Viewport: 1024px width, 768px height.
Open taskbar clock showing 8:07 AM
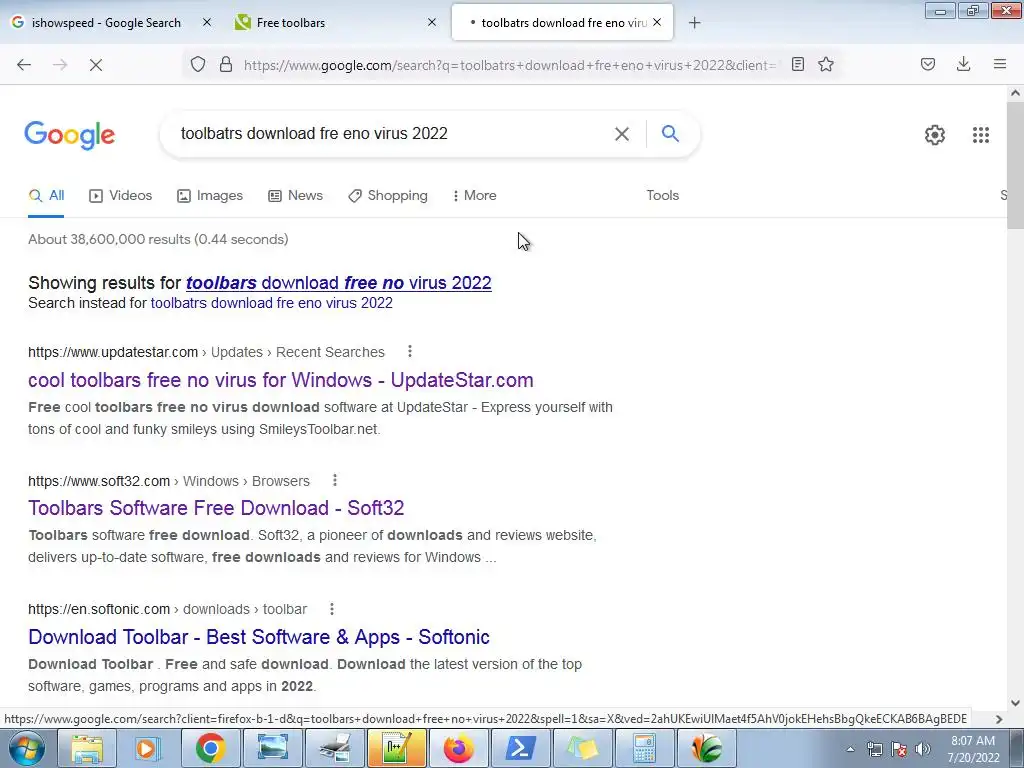point(973,749)
